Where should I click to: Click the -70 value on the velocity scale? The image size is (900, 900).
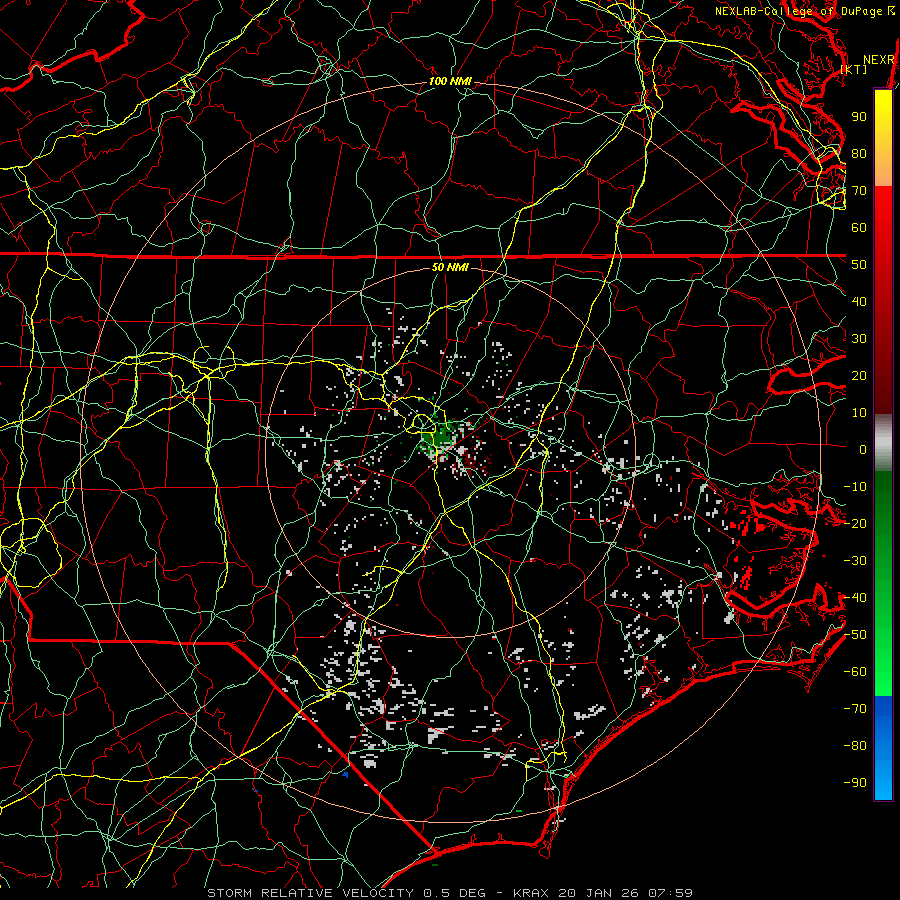click(855, 709)
